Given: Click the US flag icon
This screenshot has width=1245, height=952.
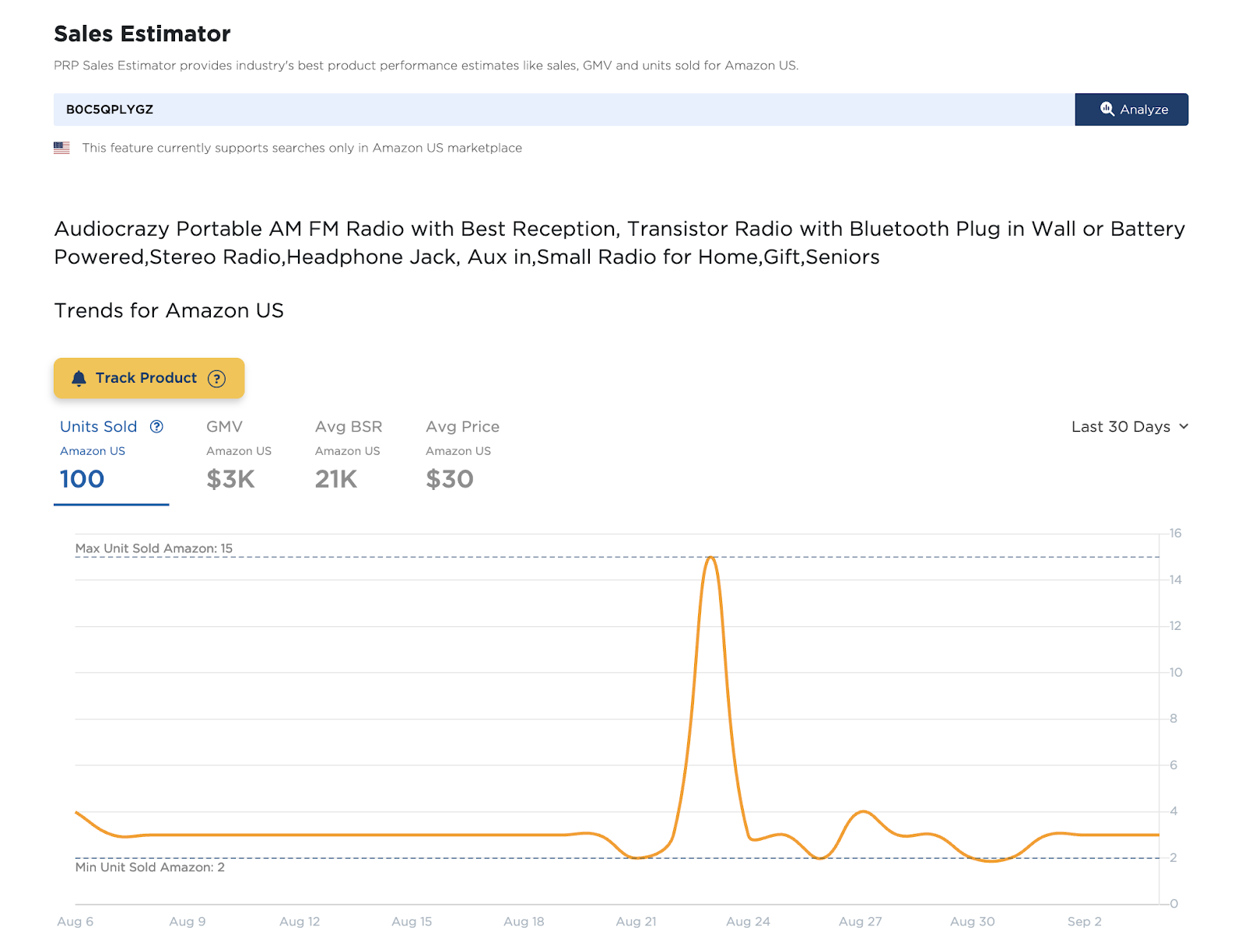Looking at the screenshot, I should click(61, 148).
